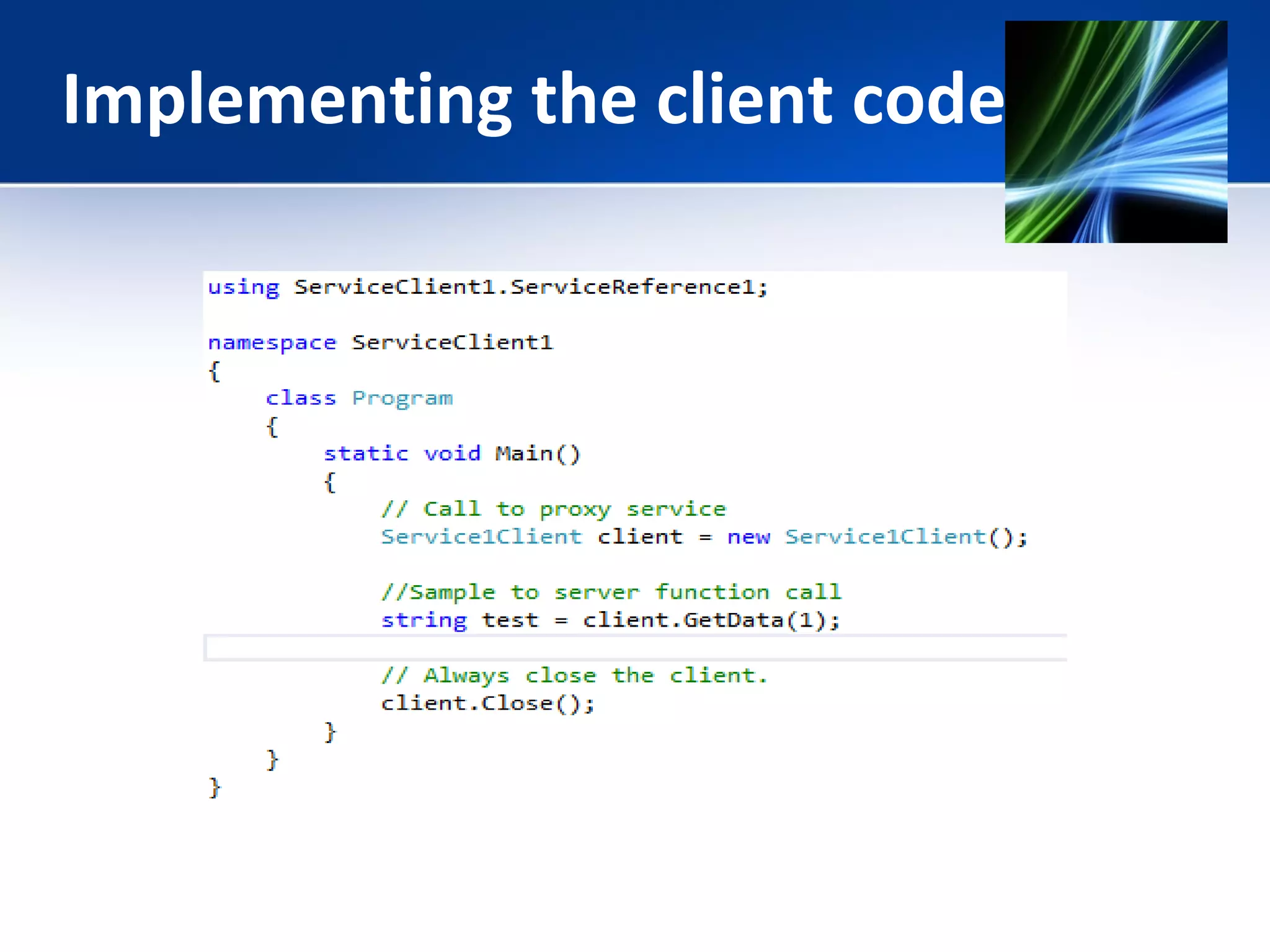The width and height of the screenshot is (1270, 952).
Task: Click the 'client.Close();' statement
Action: (488, 703)
